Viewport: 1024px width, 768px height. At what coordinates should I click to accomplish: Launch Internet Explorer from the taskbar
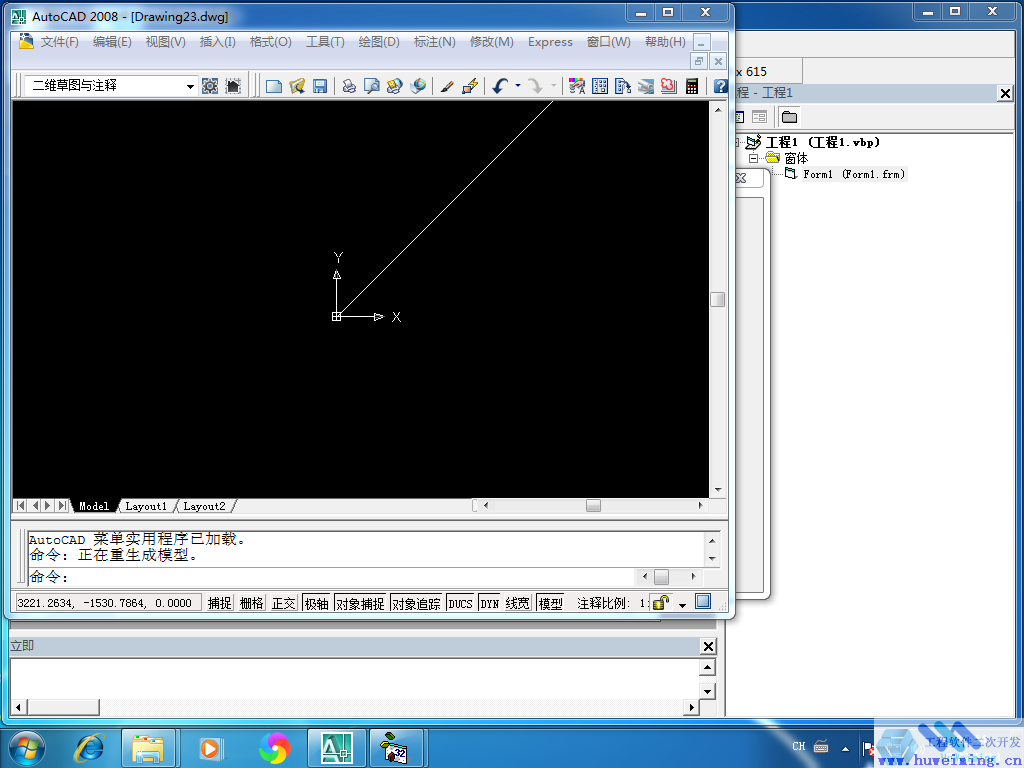click(90, 748)
